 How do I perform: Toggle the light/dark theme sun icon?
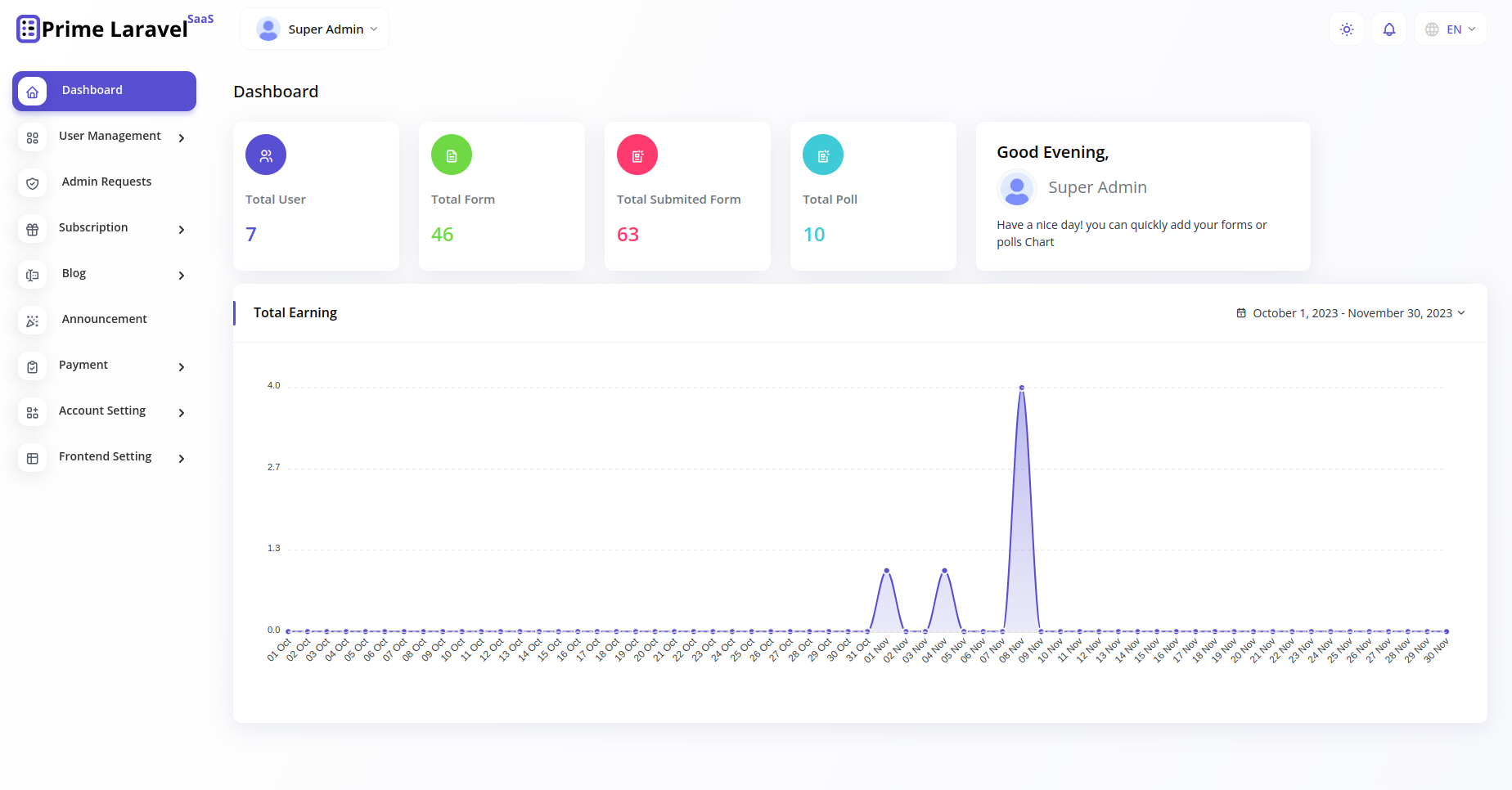coord(1347,29)
